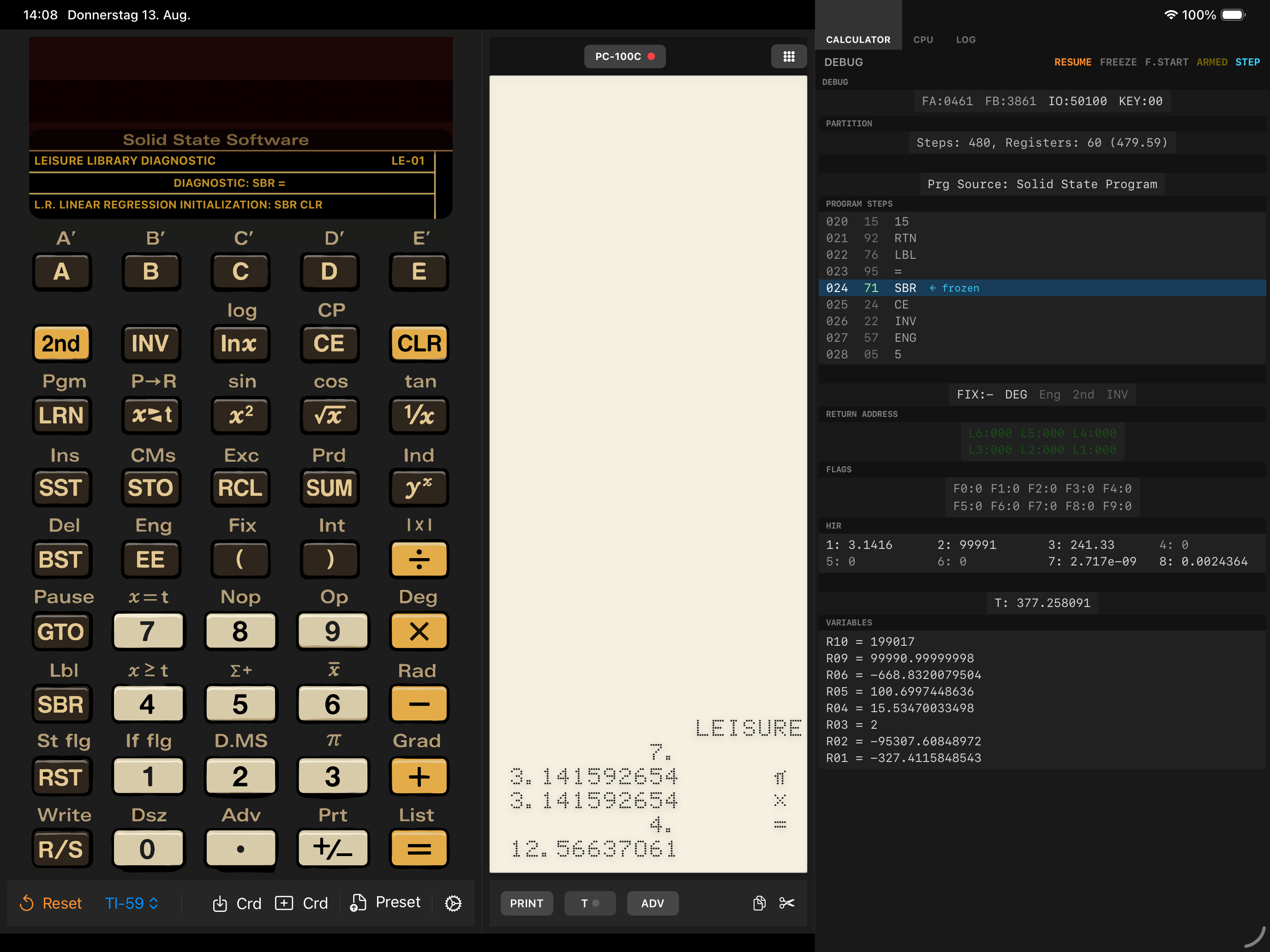Toggle the 2nd function key
This screenshot has width=1270, height=952.
tap(62, 343)
